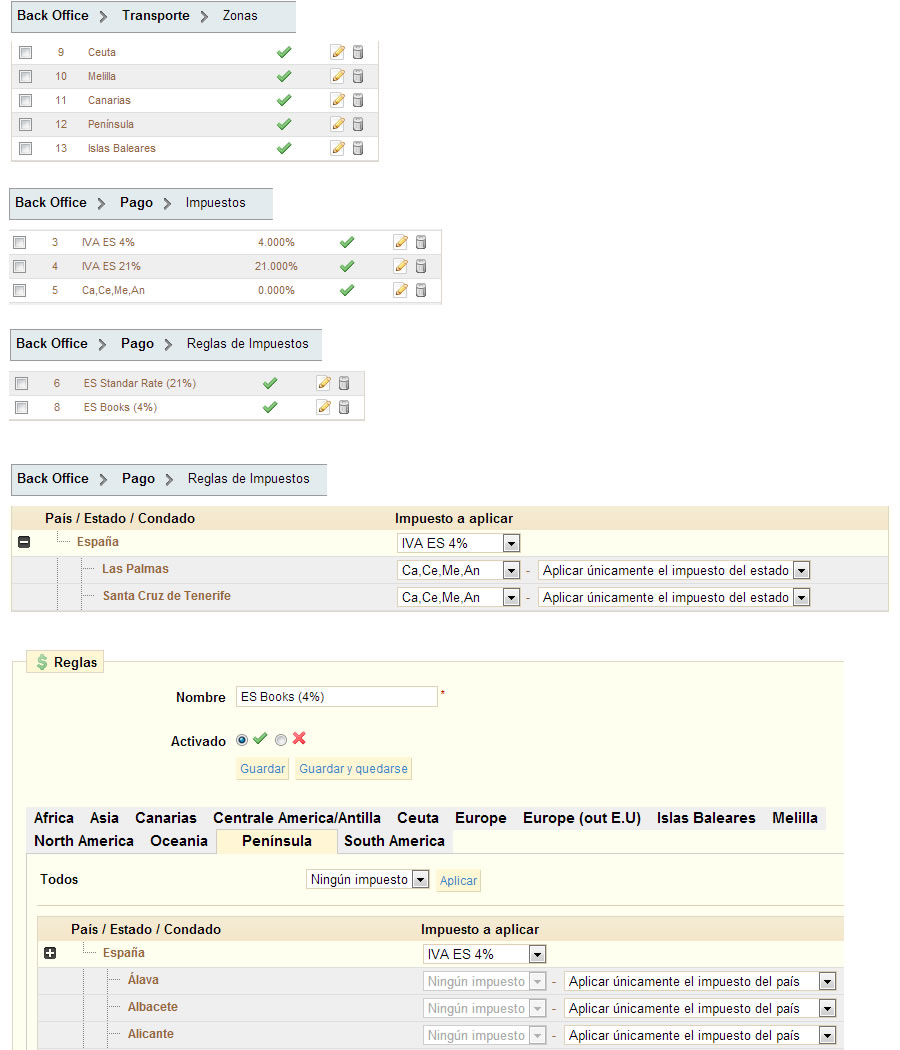Check the Península row checkbox
Viewport: 900px width, 1050px height.
(x=25, y=125)
